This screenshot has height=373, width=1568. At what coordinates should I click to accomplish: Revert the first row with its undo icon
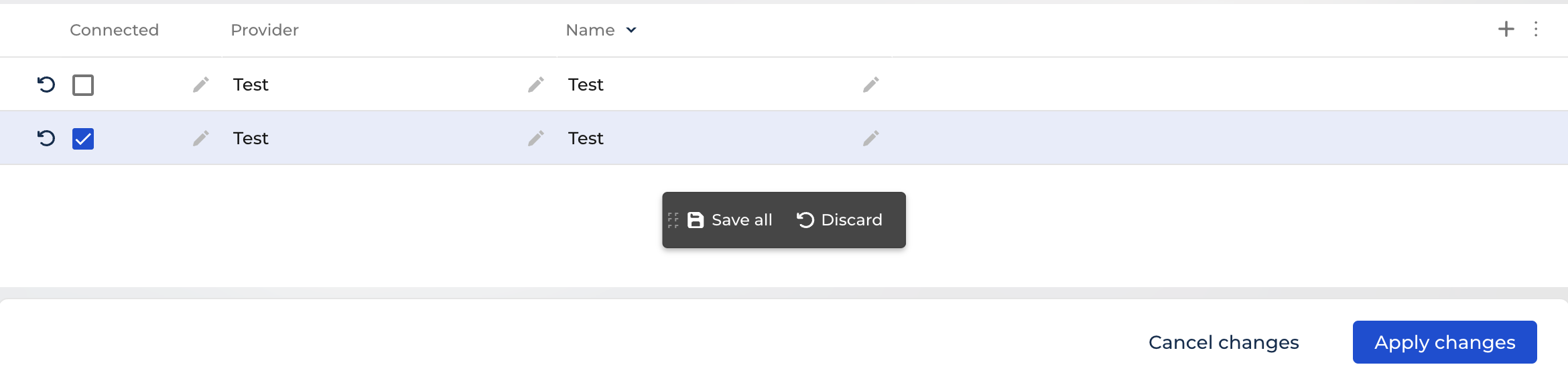click(x=46, y=85)
